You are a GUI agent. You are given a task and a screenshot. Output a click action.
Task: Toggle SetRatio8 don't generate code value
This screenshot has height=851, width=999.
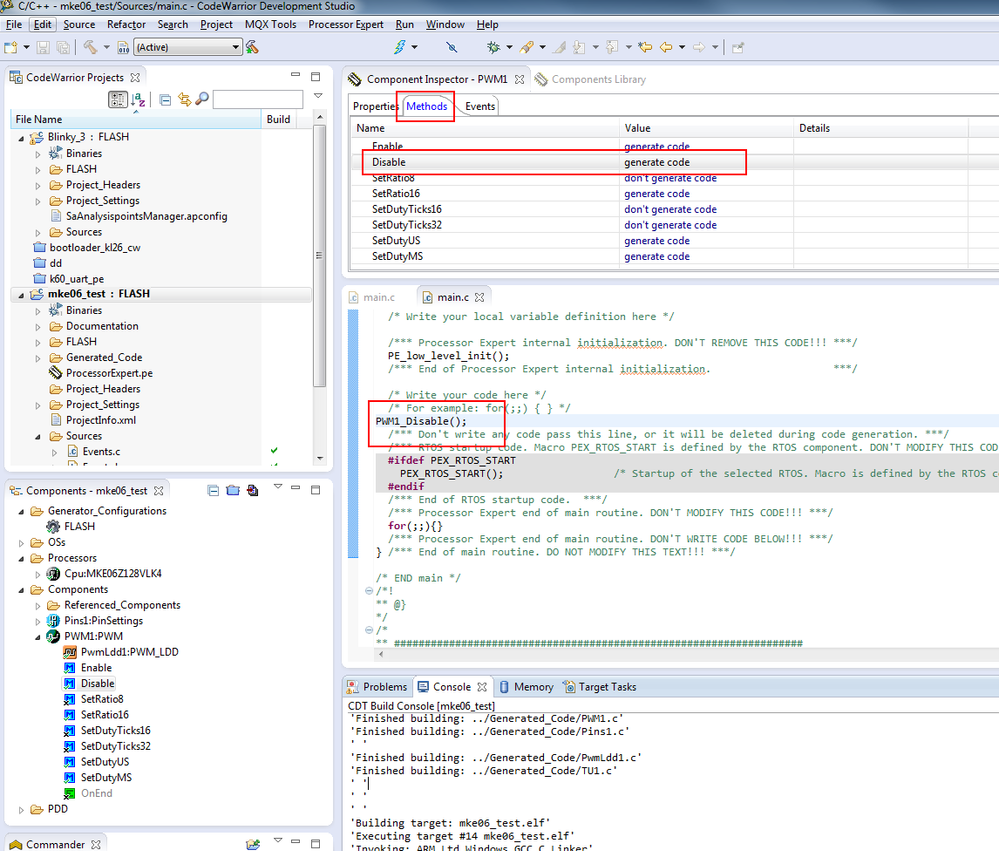[x=670, y=178]
